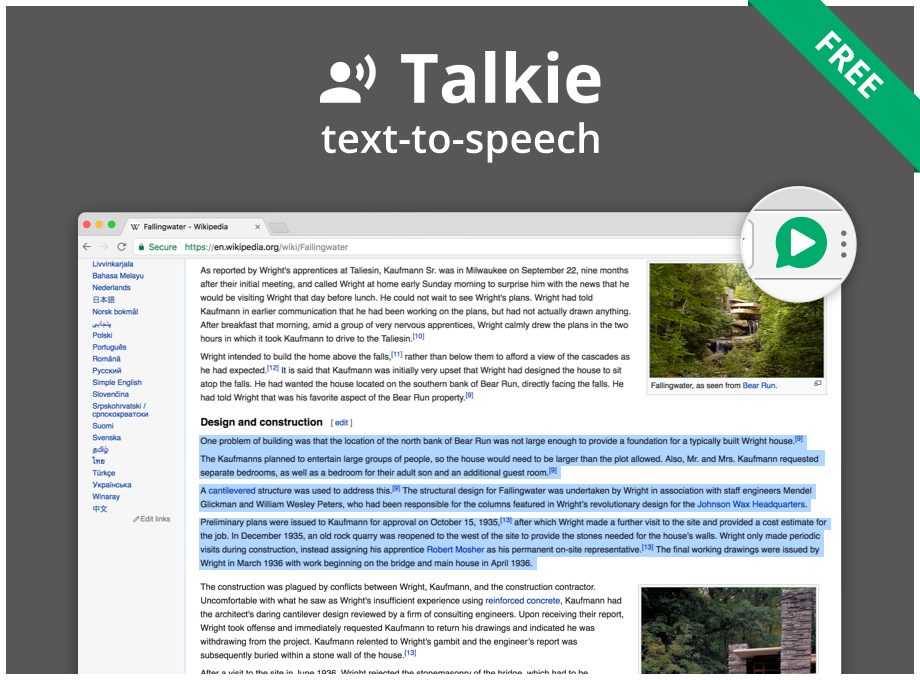920x680 pixels.
Task: Switch to Slovenčina language
Action: 110,394
